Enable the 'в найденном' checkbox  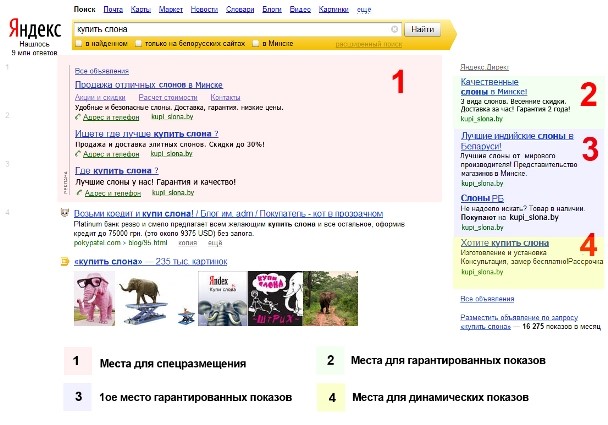[80, 44]
